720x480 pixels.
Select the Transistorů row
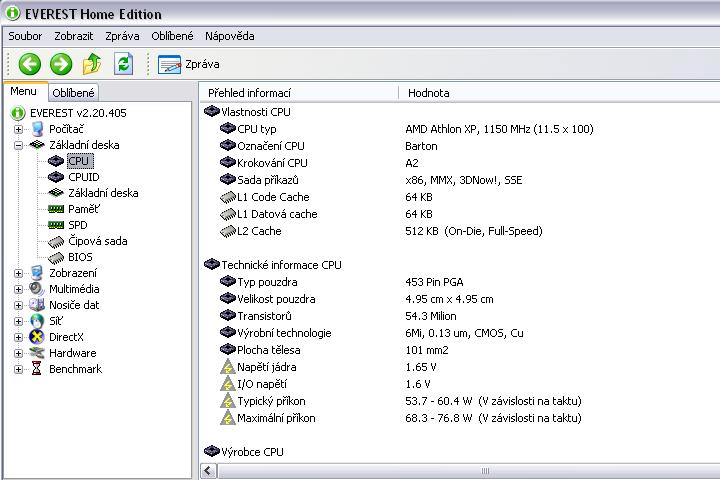click(x=338, y=316)
